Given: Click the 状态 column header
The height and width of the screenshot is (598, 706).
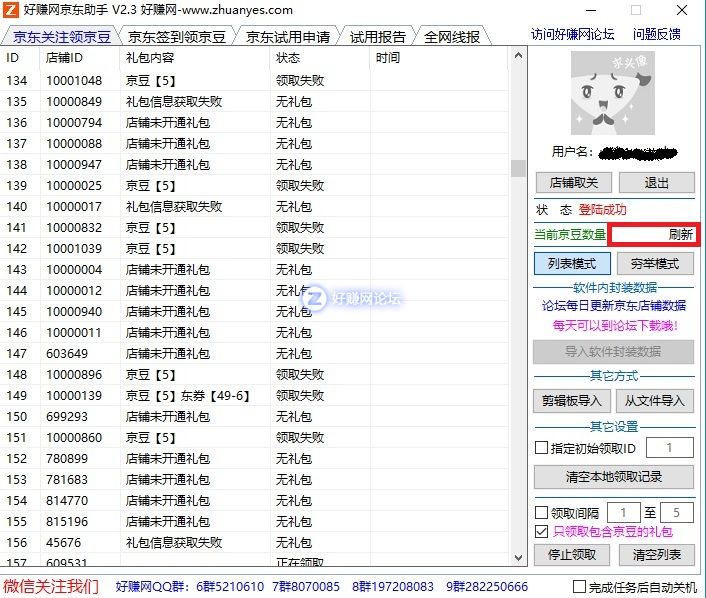Looking at the screenshot, I should [x=320, y=58].
